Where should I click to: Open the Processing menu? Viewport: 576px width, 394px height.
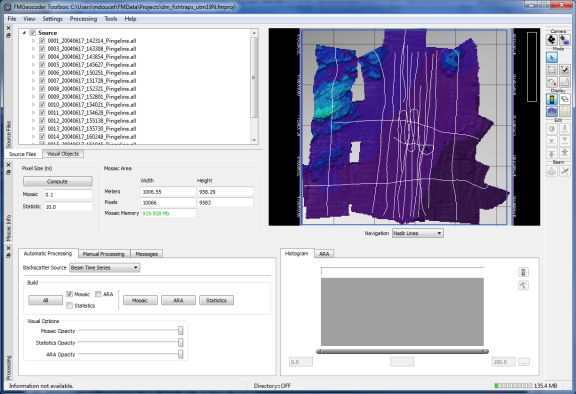pos(83,19)
